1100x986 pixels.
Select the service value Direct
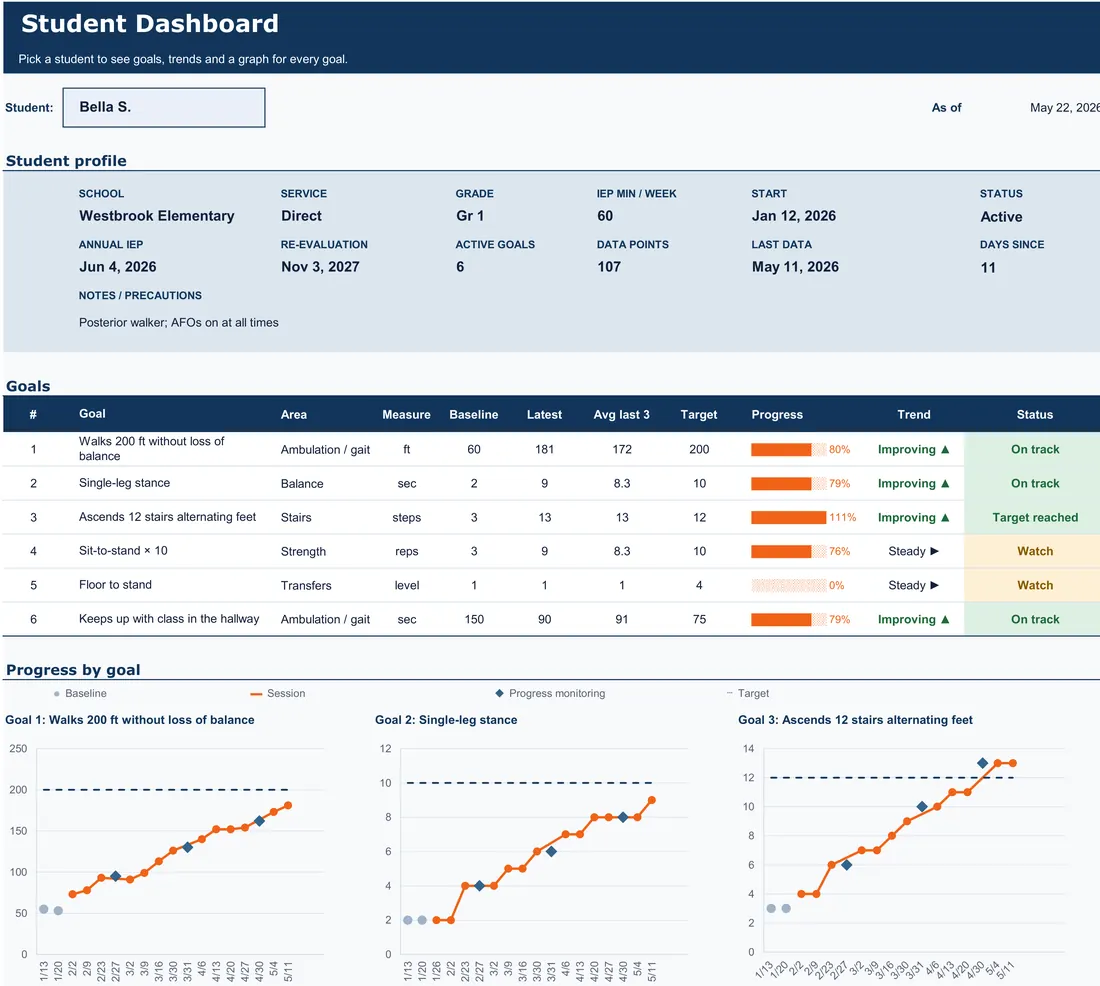(x=302, y=216)
